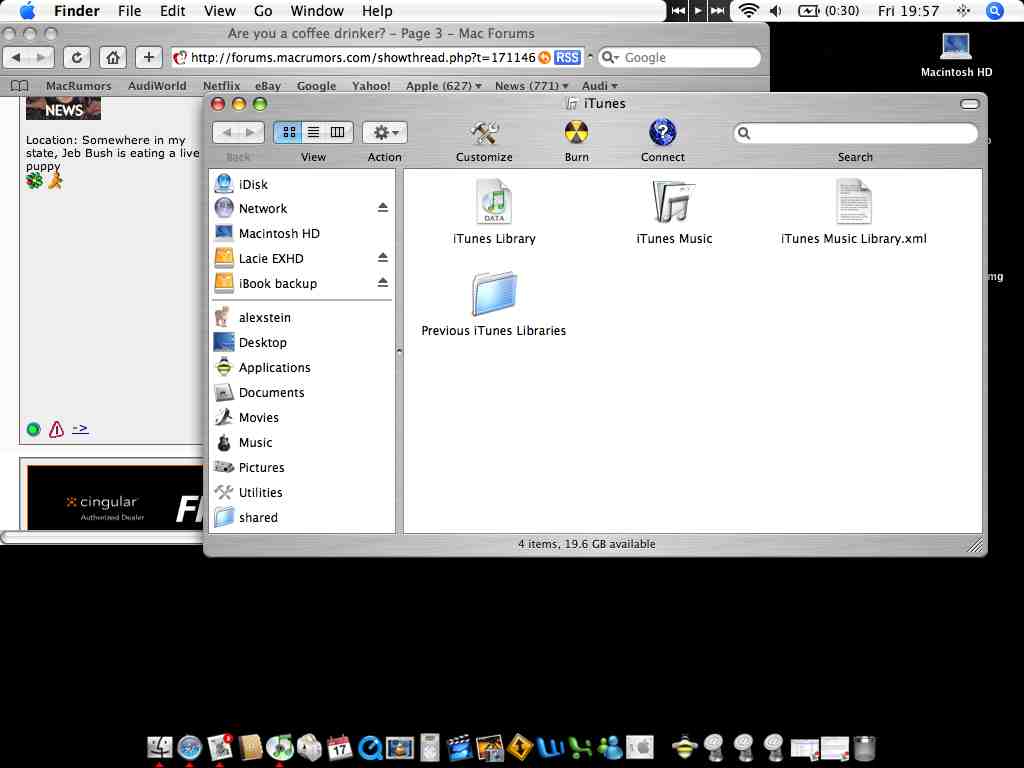Adjust the volume icon in menu bar
This screenshot has height=768, width=1024.
coord(775,10)
